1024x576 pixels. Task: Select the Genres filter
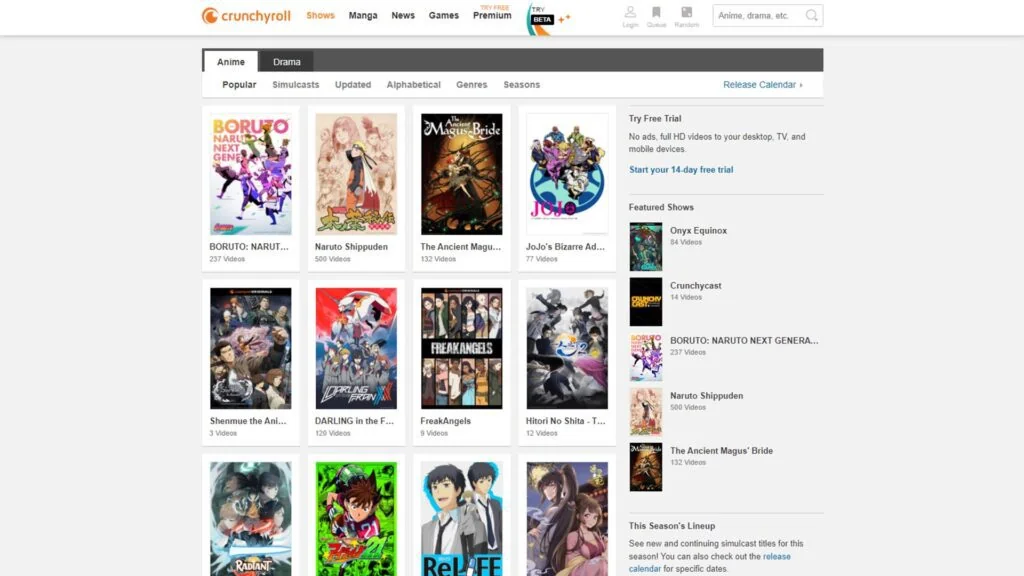click(472, 85)
